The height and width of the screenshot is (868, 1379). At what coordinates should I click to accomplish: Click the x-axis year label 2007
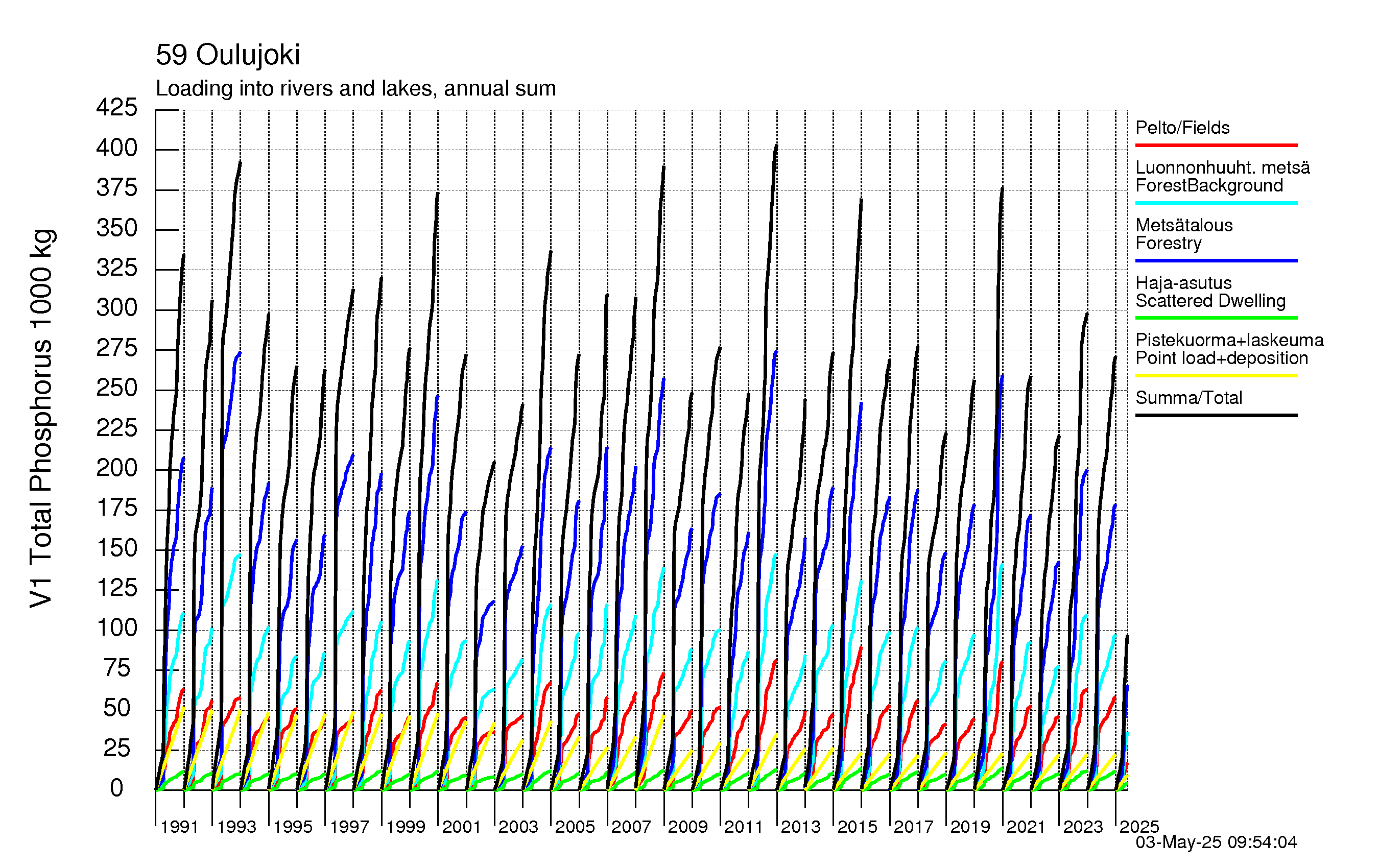(x=631, y=827)
